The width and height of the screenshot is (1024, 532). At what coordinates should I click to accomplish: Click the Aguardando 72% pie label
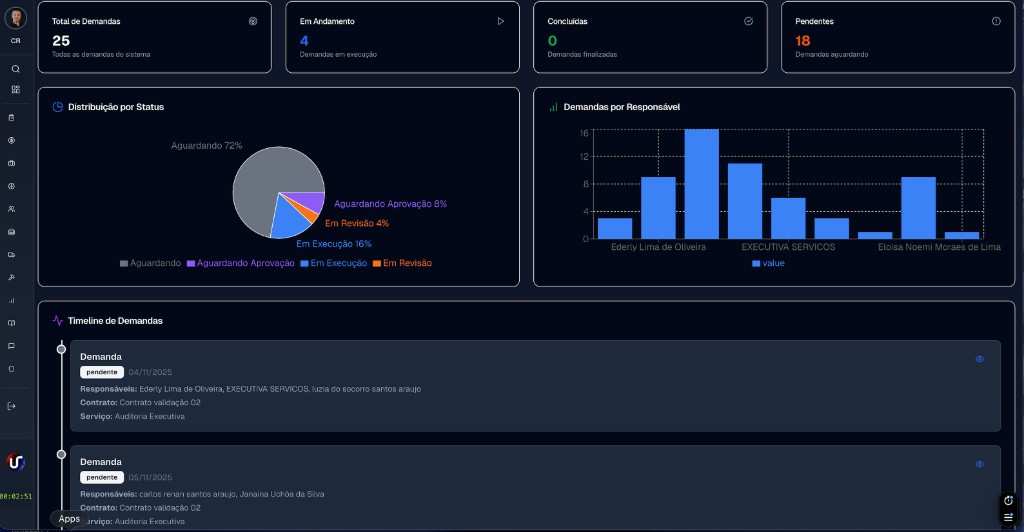pos(206,146)
